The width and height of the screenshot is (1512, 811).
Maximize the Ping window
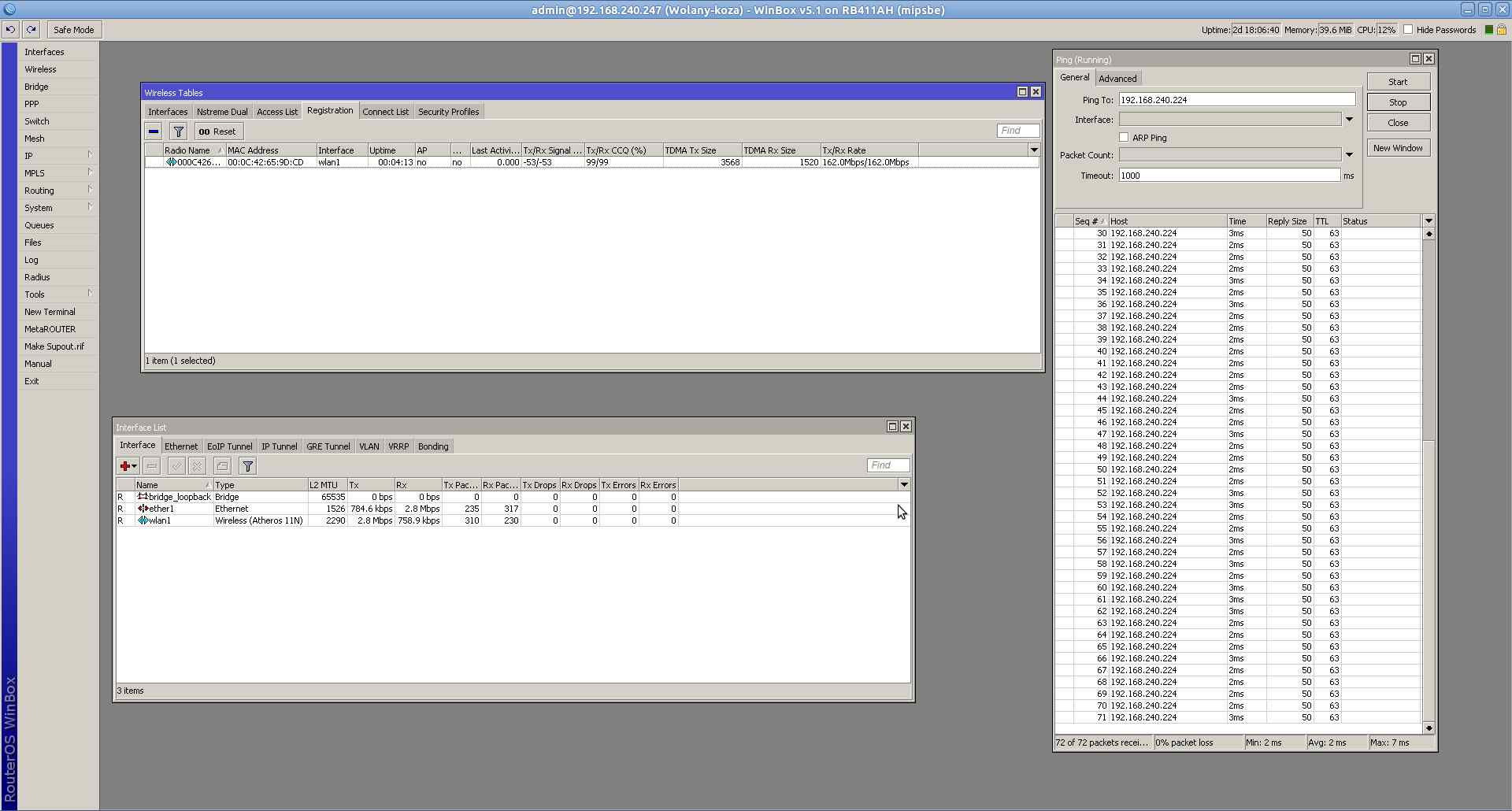pos(1415,59)
